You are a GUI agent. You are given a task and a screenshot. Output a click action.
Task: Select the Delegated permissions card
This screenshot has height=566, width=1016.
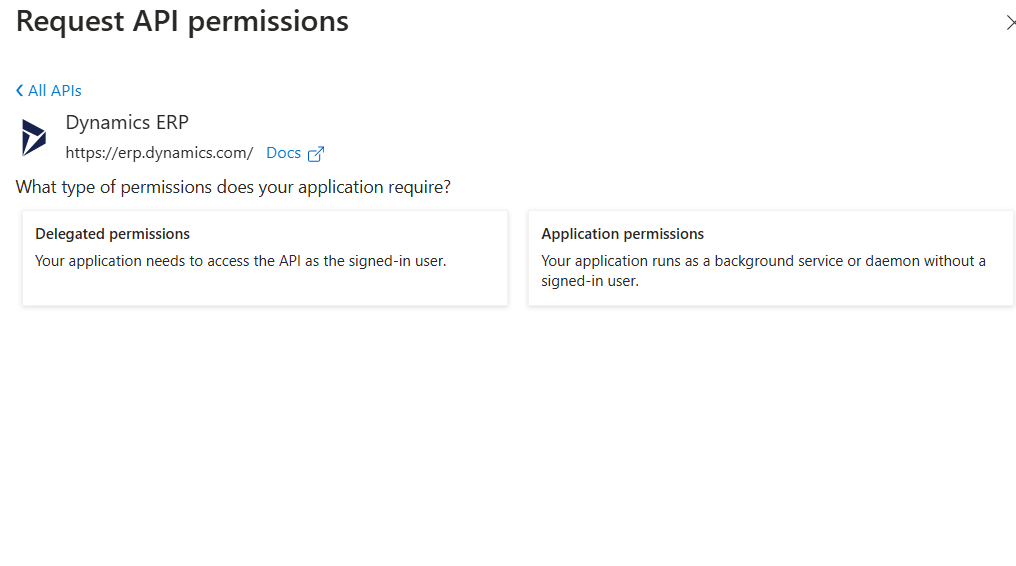pos(265,258)
